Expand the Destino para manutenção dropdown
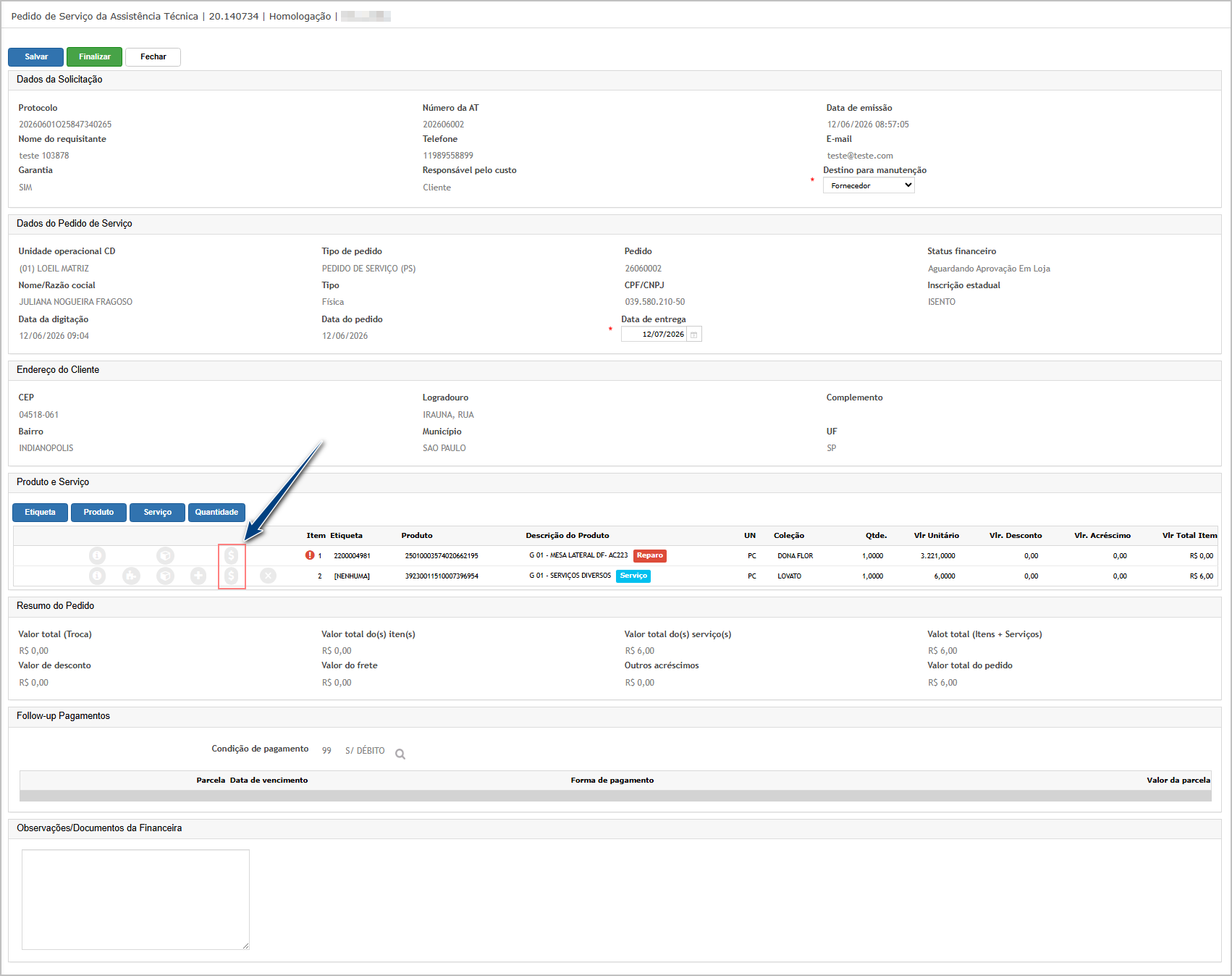 869,185
